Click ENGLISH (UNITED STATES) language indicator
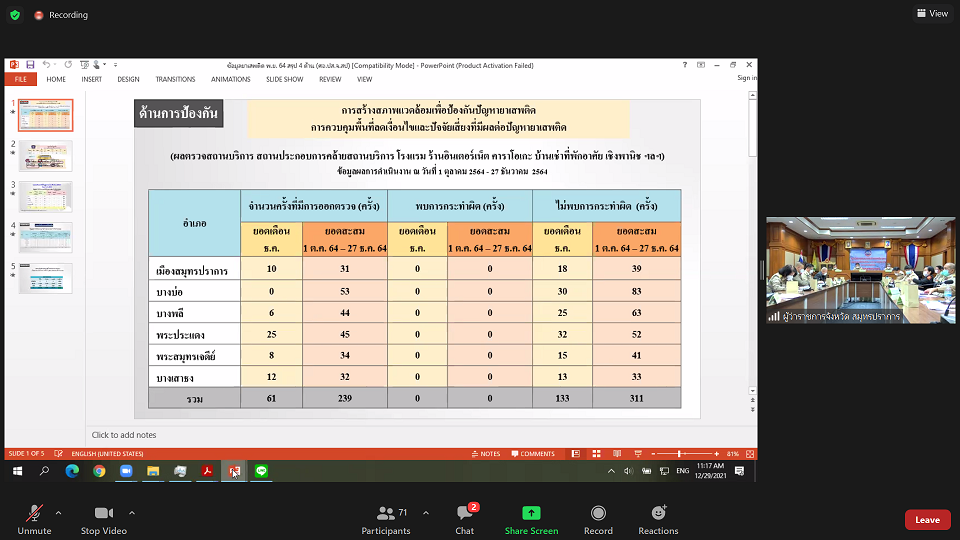Image resolution: width=960 pixels, height=540 pixels. [x=107, y=454]
